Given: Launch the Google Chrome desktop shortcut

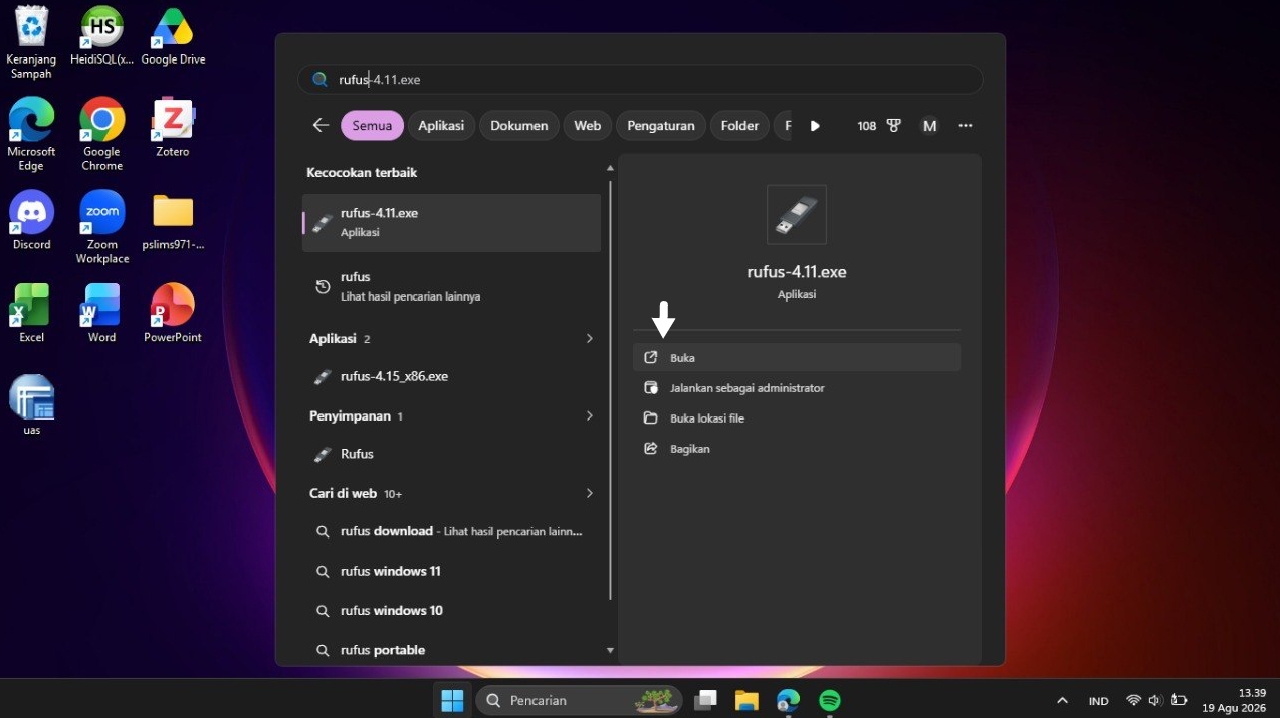Looking at the screenshot, I should point(102,135).
